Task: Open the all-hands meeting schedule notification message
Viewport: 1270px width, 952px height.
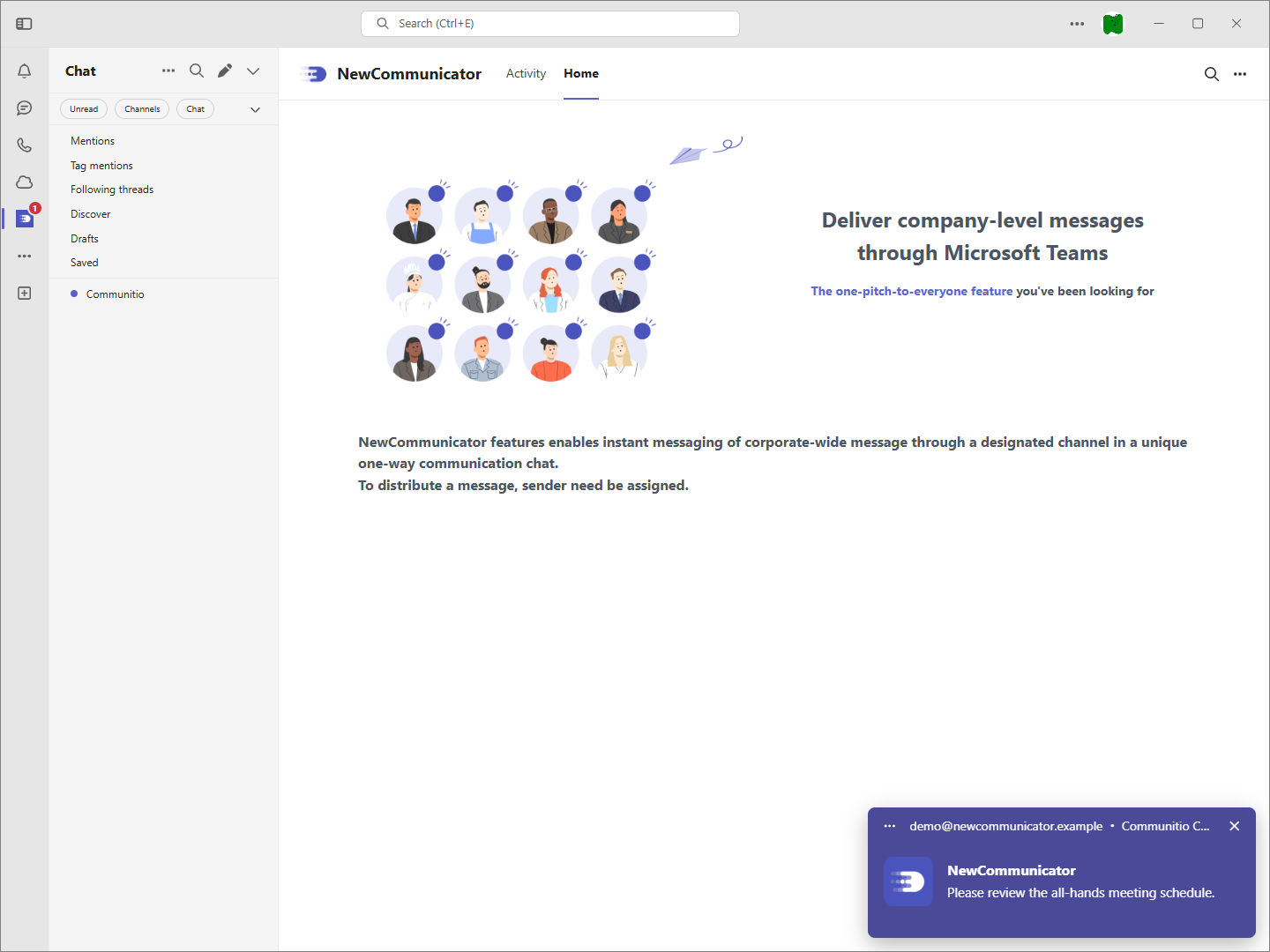Action: coord(1080,893)
